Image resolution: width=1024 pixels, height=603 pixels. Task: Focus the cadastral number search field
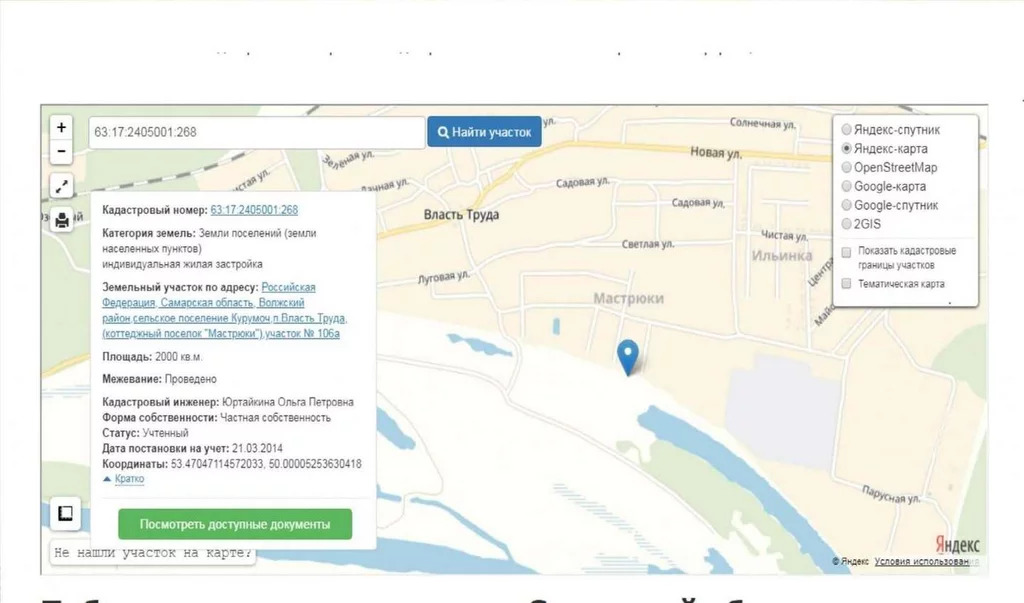(x=257, y=132)
